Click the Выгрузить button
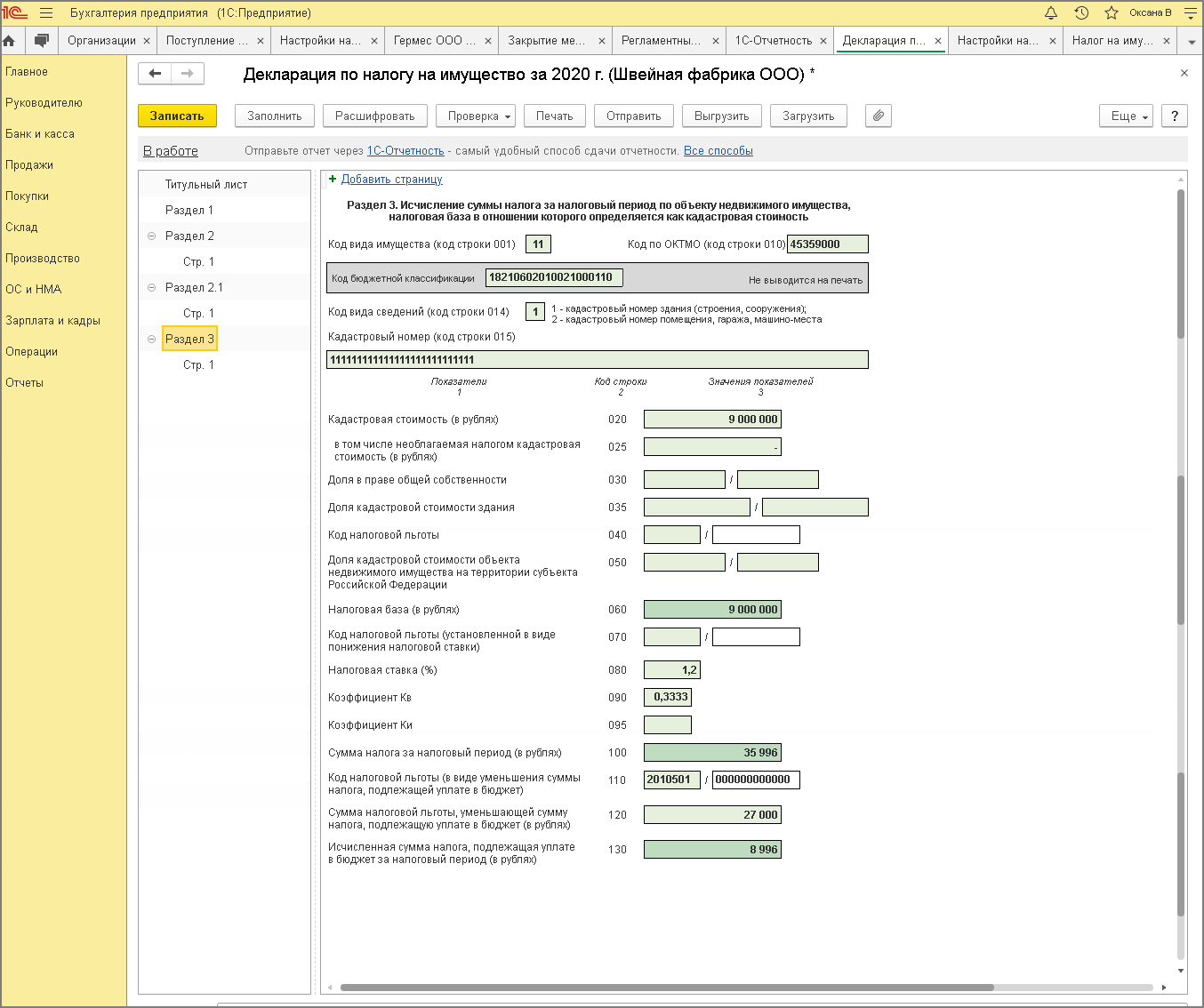The width and height of the screenshot is (1204, 1008). click(x=722, y=116)
